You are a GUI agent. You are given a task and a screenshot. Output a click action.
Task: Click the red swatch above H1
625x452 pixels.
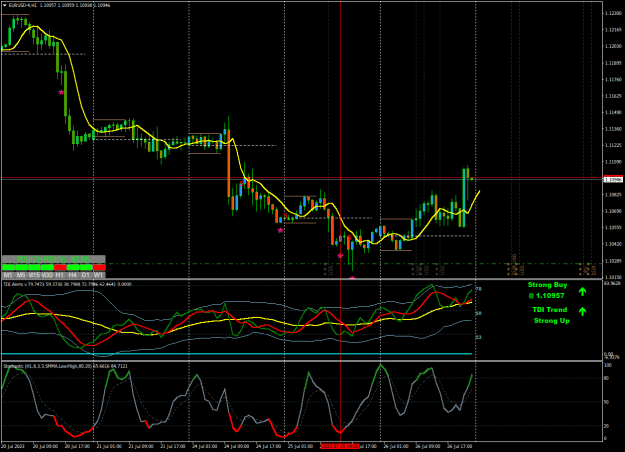(x=60, y=267)
